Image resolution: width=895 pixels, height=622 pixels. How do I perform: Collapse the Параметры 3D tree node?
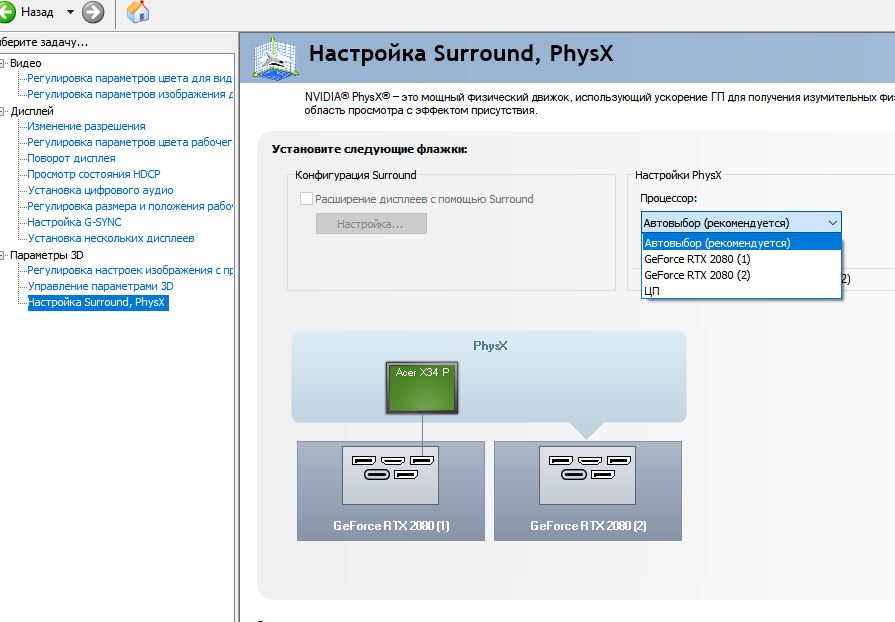tap(2, 255)
